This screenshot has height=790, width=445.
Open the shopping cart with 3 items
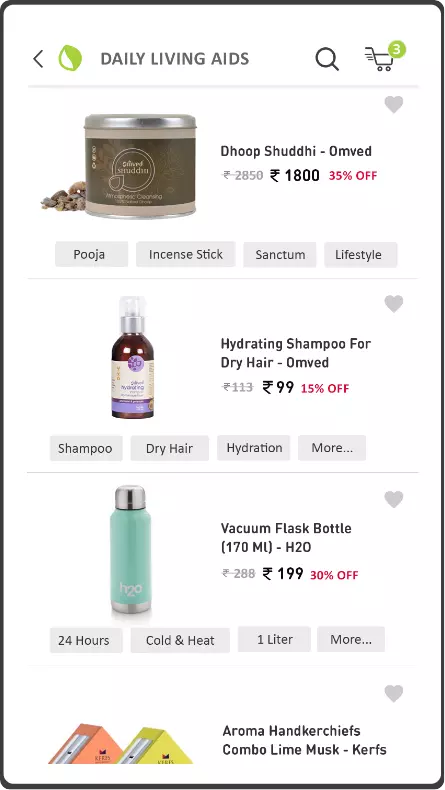[384, 57]
